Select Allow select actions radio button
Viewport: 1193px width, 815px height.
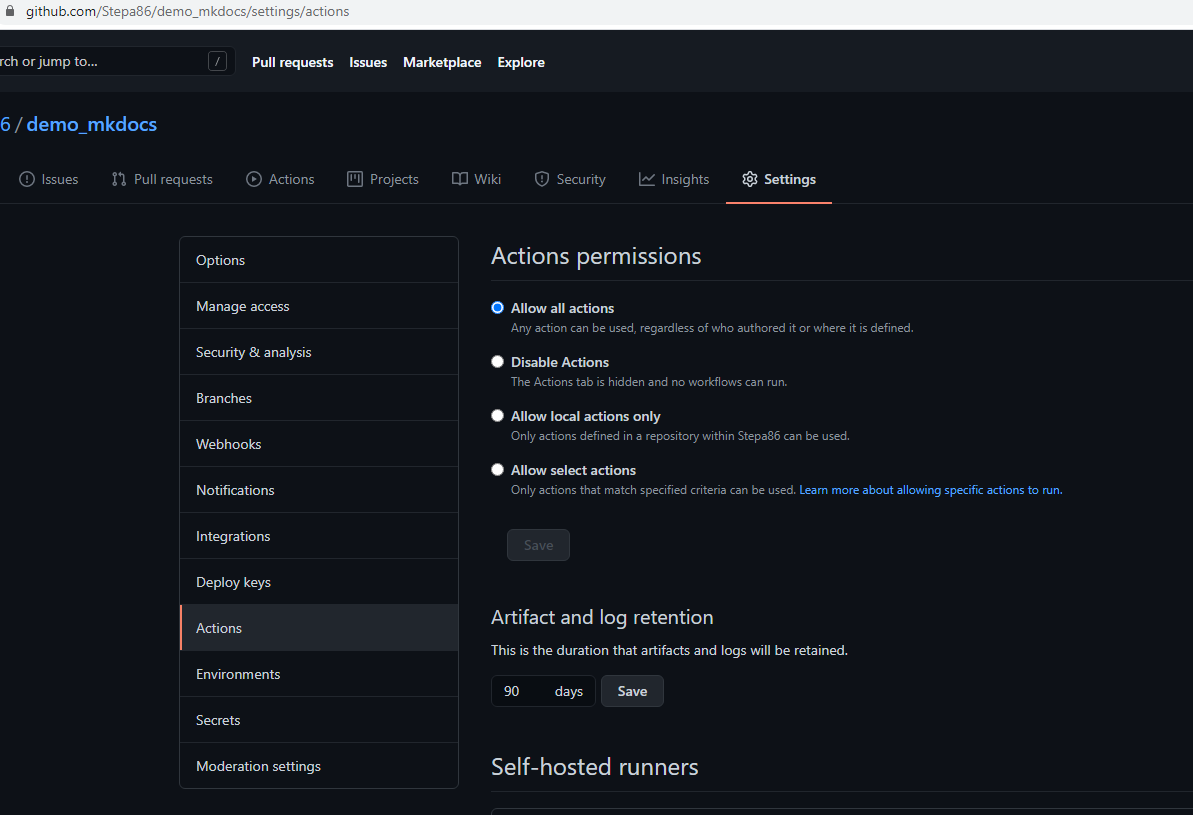coord(497,470)
